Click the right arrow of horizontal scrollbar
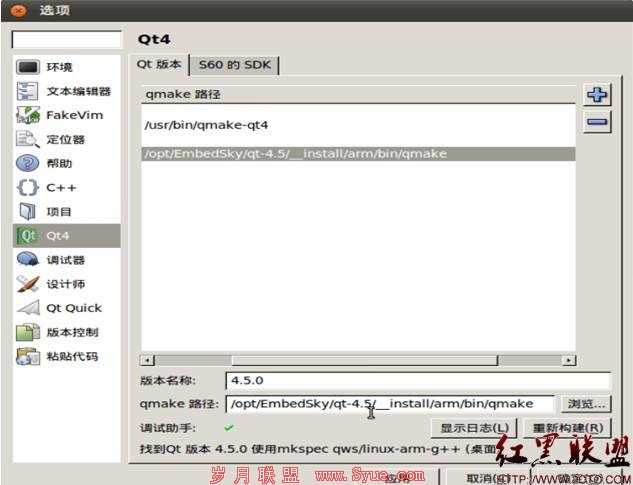The height and width of the screenshot is (485, 633). tap(569, 360)
